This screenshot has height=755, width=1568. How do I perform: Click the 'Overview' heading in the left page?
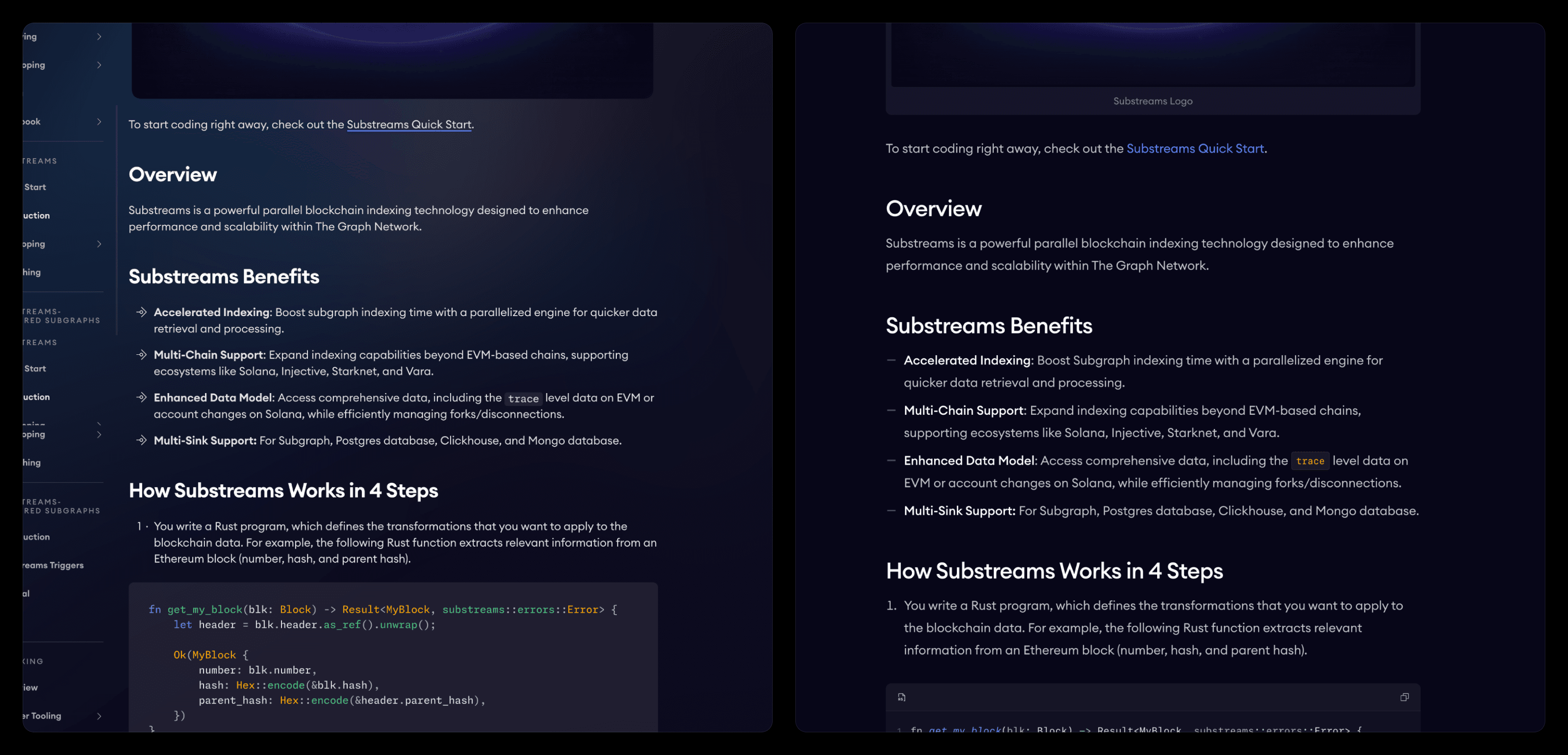tap(172, 175)
